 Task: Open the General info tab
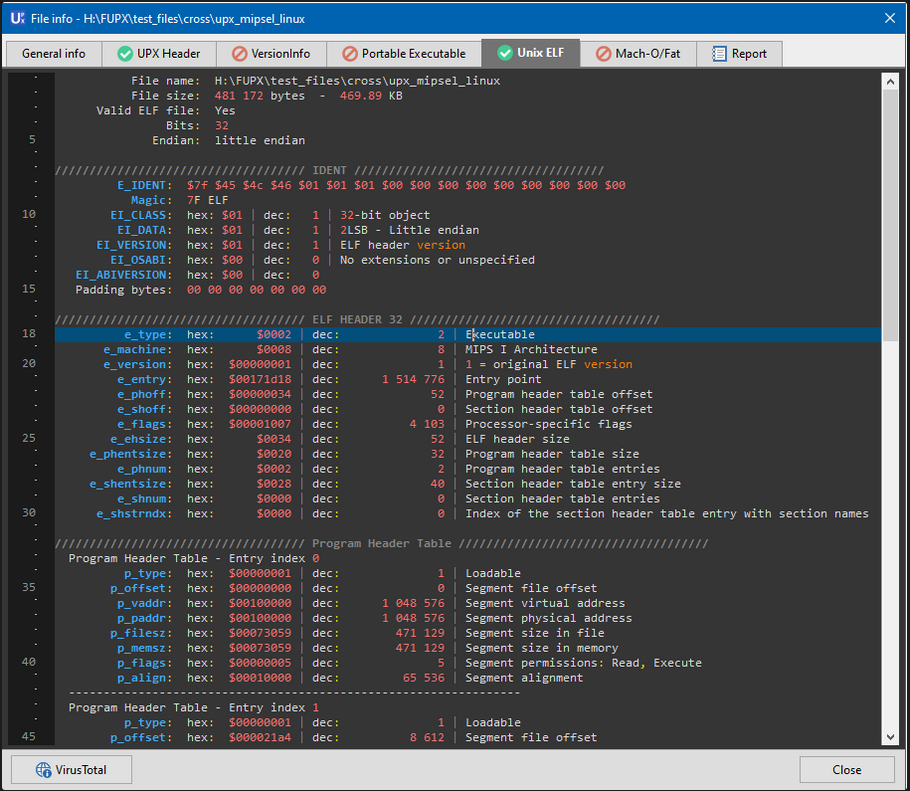53,54
